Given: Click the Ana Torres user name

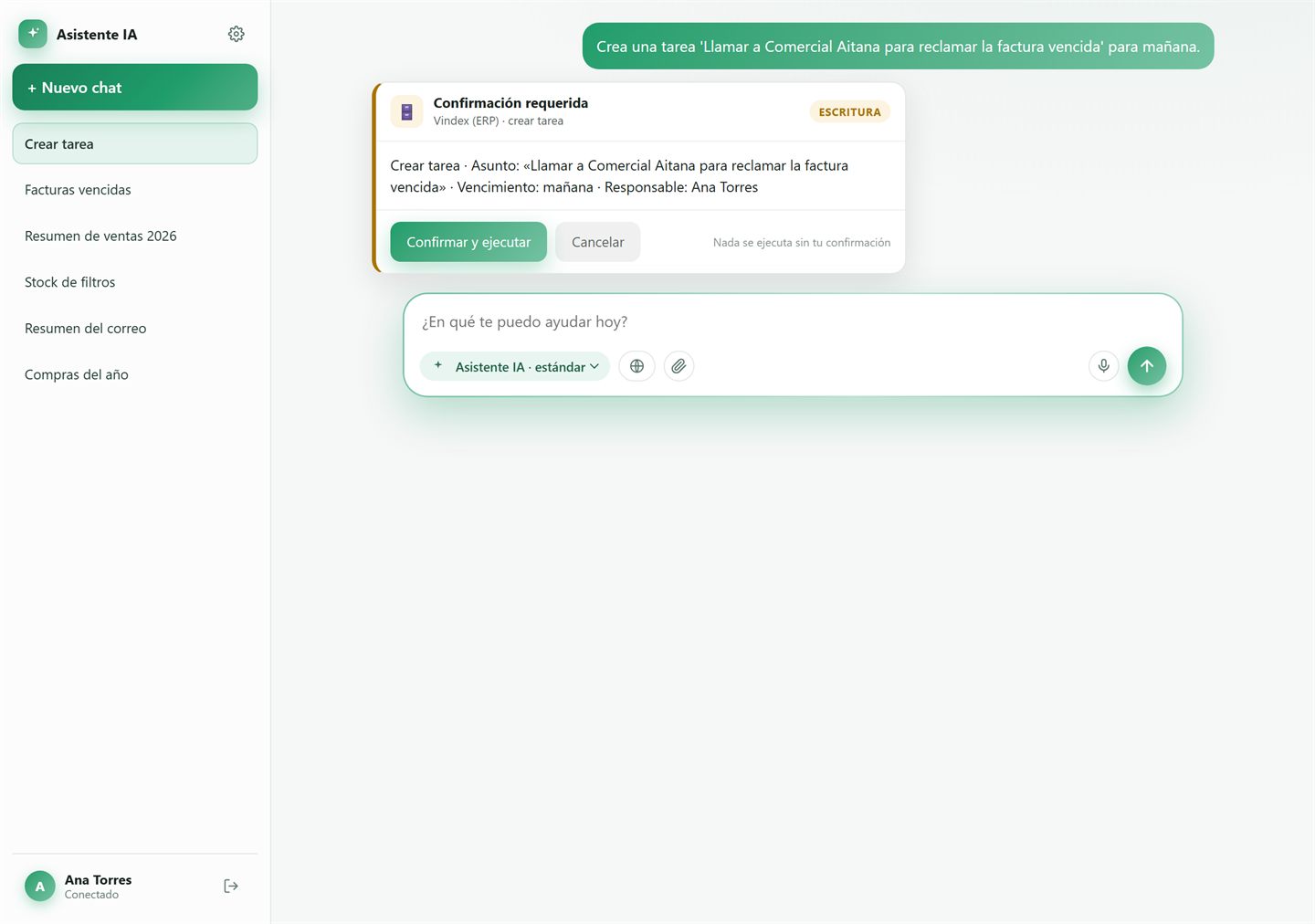Looking at the screenshot, I should [98, 879].
